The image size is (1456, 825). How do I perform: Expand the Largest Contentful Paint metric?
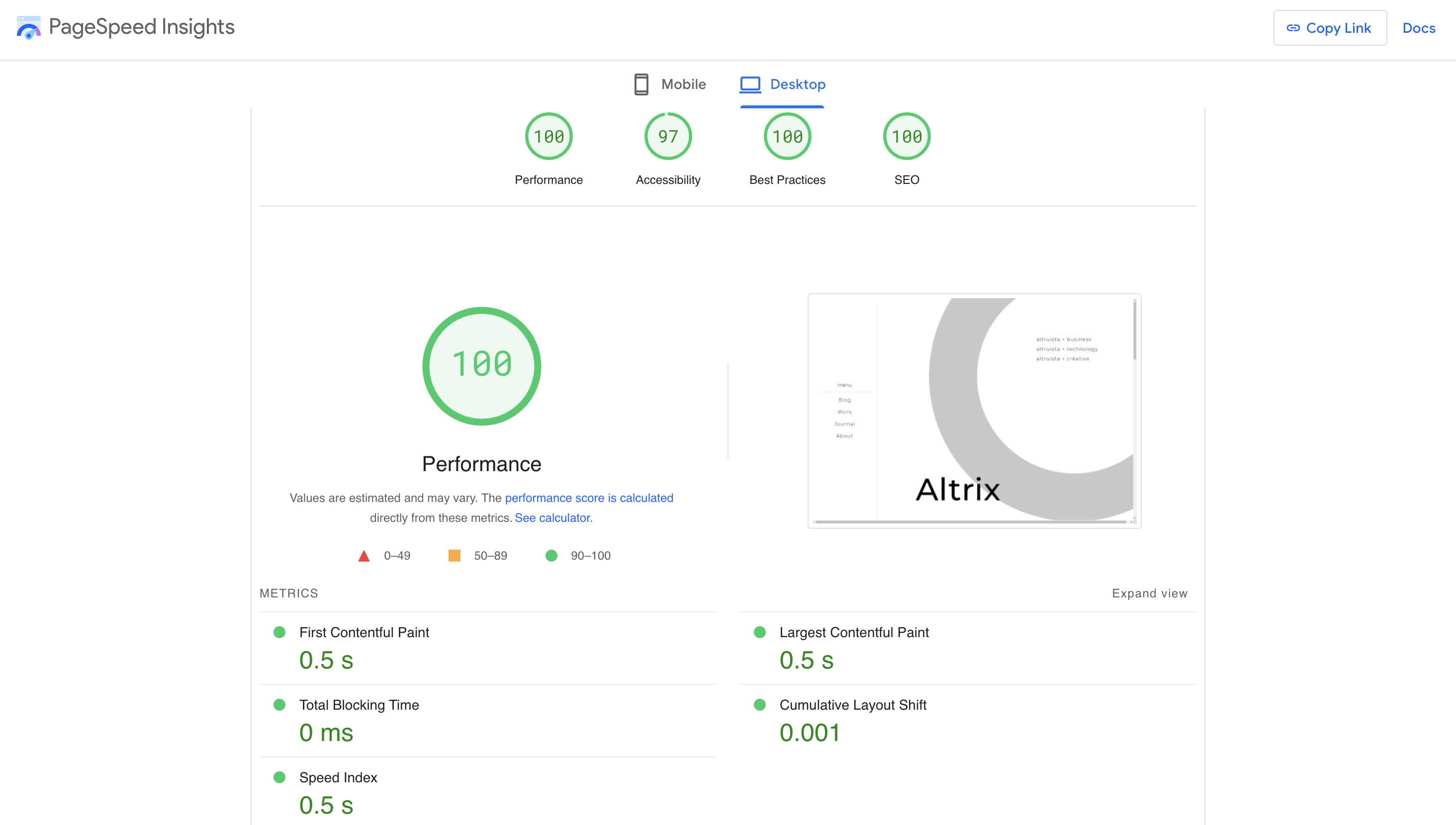pos(853,632)
